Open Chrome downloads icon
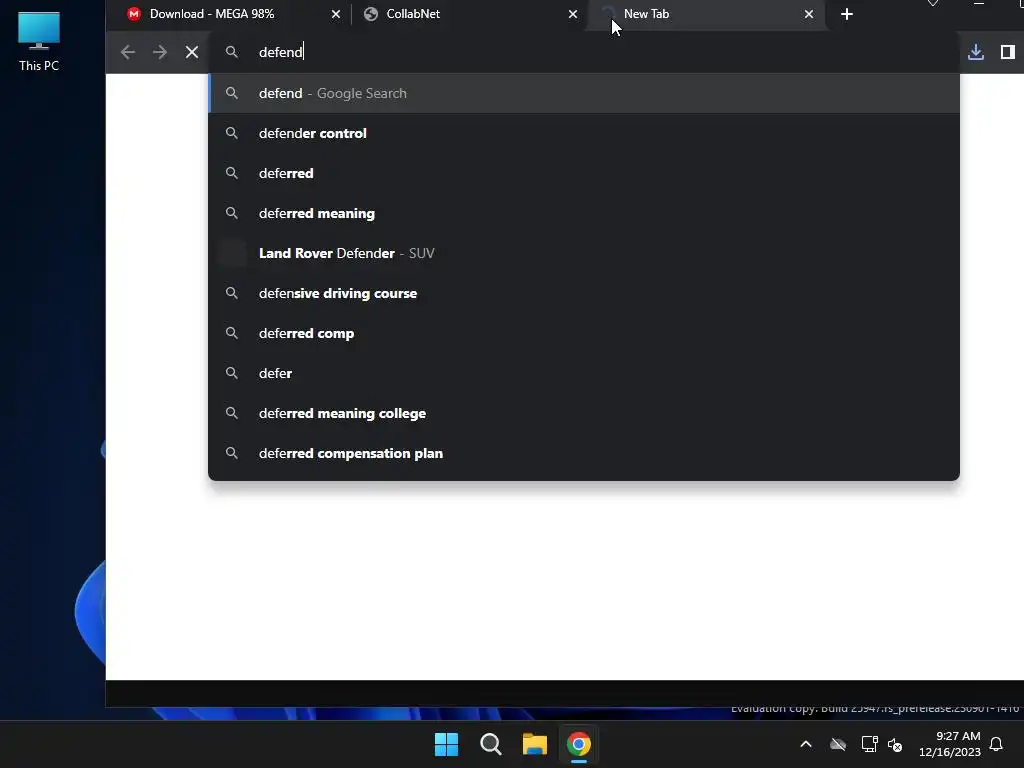This screenshot has height=768, width=1024. click(976, 52)
